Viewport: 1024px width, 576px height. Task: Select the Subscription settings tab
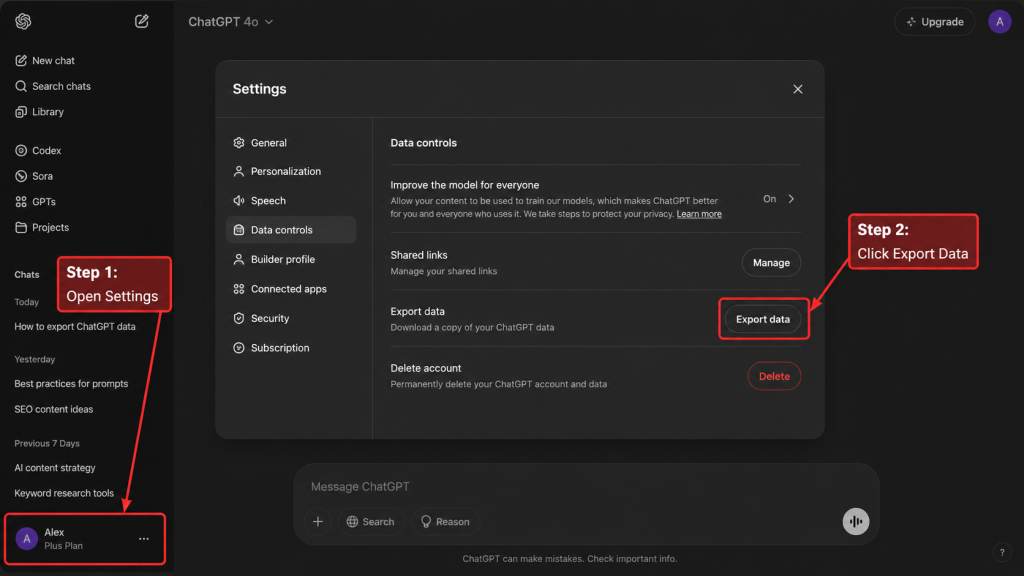tap(291, 347)
